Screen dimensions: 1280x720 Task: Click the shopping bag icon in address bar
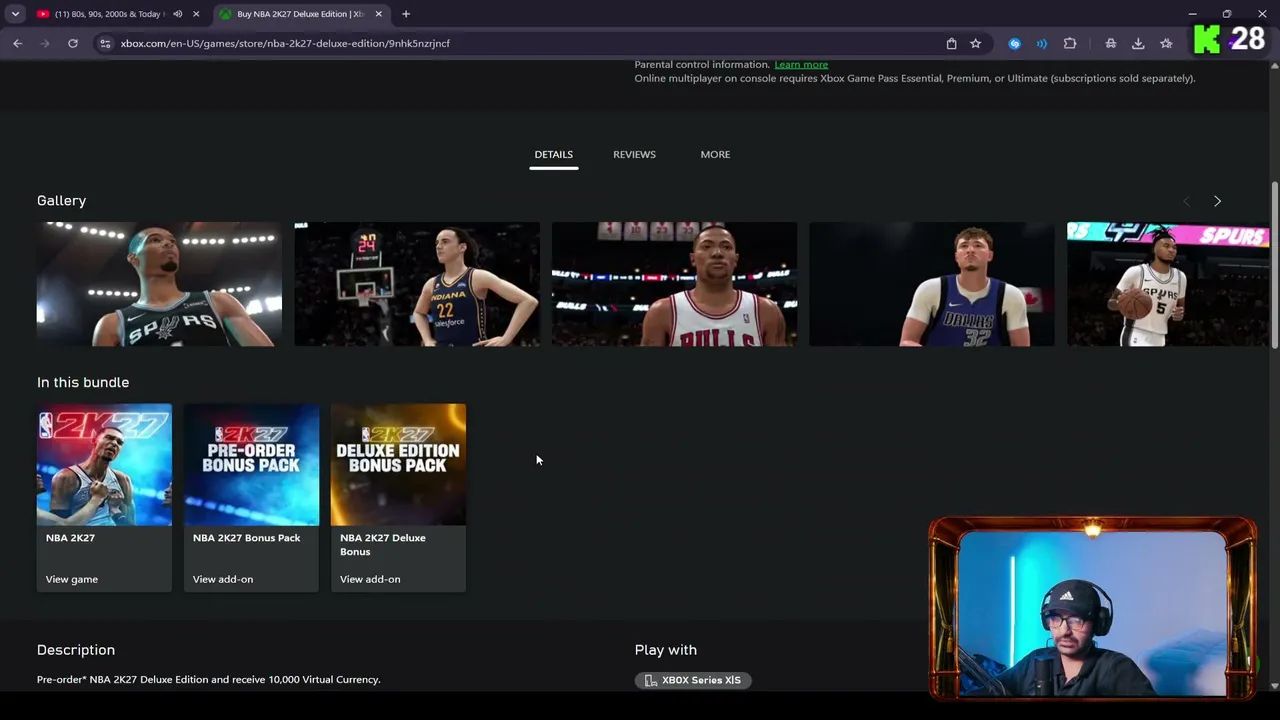click(x=951, y=43)
